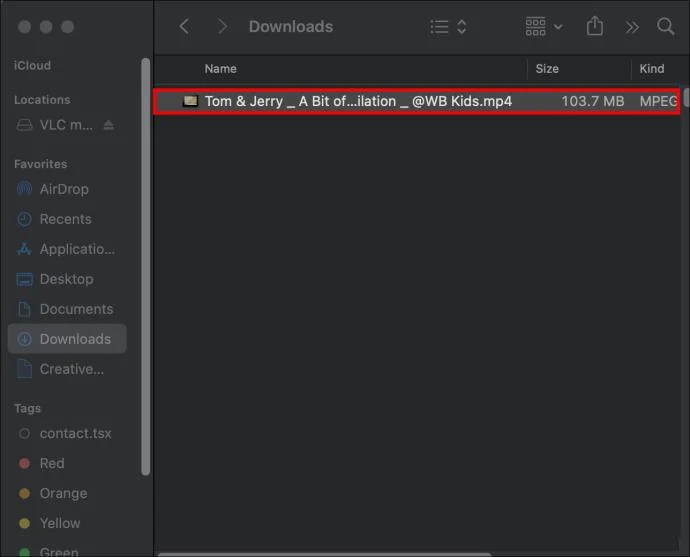Click the Applications icon
Screen dimensions: 690x557
(24, 249)
